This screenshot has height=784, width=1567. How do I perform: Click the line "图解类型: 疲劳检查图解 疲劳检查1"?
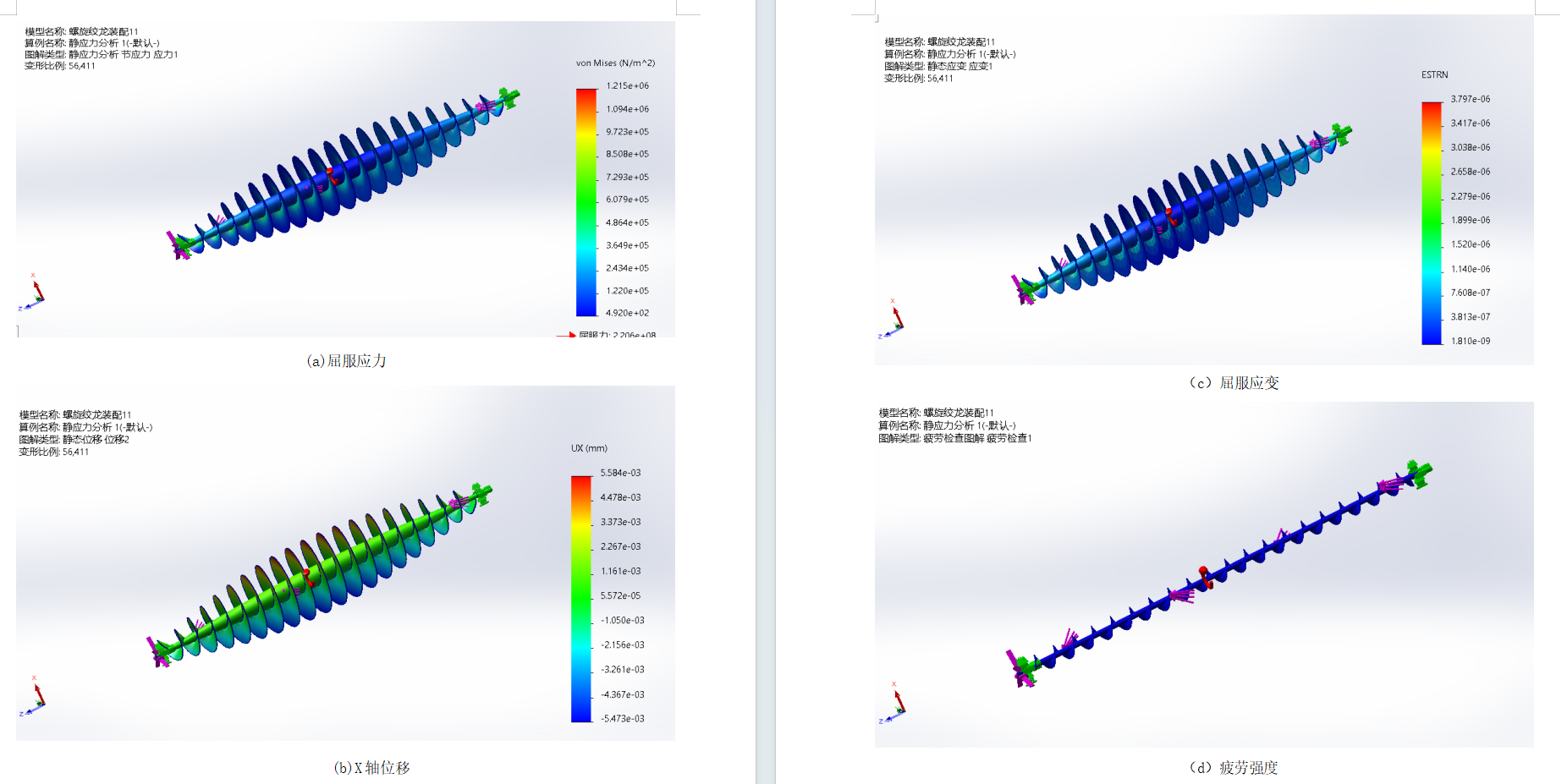[955, 438]
